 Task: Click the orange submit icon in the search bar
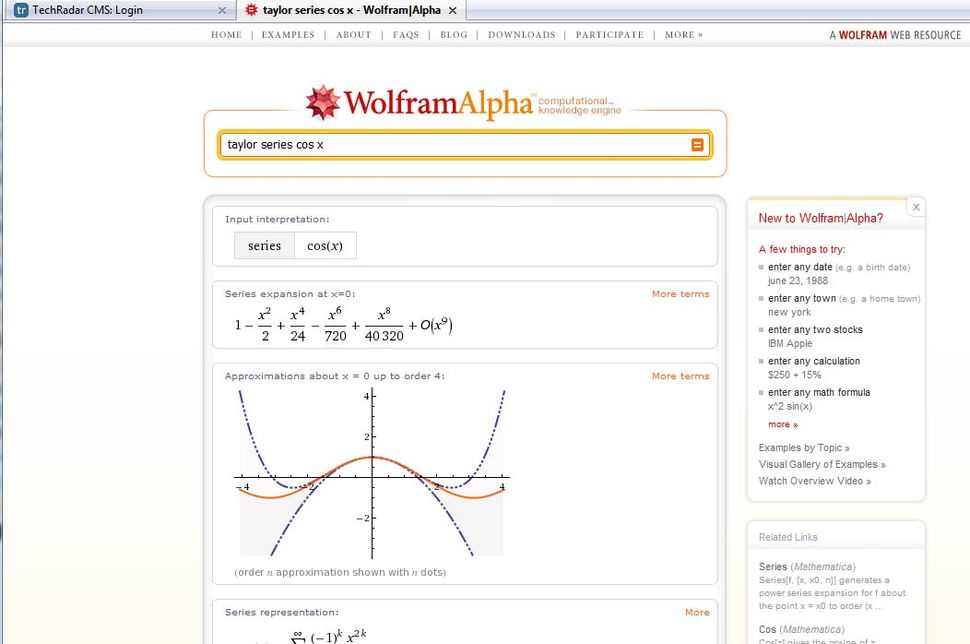click(697, 144)
